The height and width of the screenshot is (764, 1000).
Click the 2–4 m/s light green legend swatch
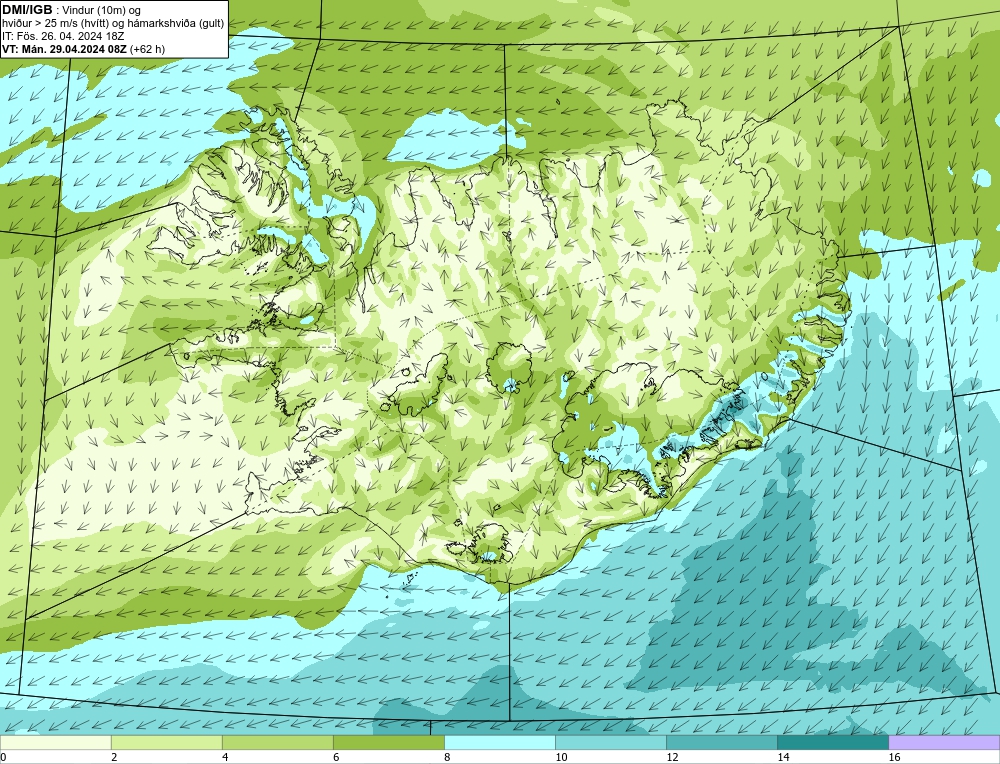click(166, 742)
